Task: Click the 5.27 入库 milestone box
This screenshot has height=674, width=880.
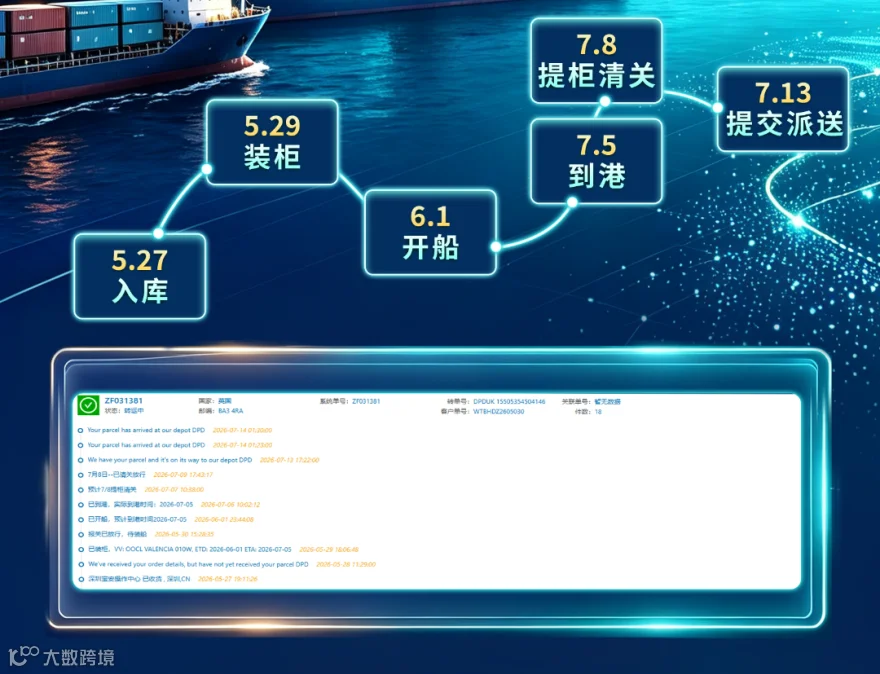Action: [x=140, y=276]
